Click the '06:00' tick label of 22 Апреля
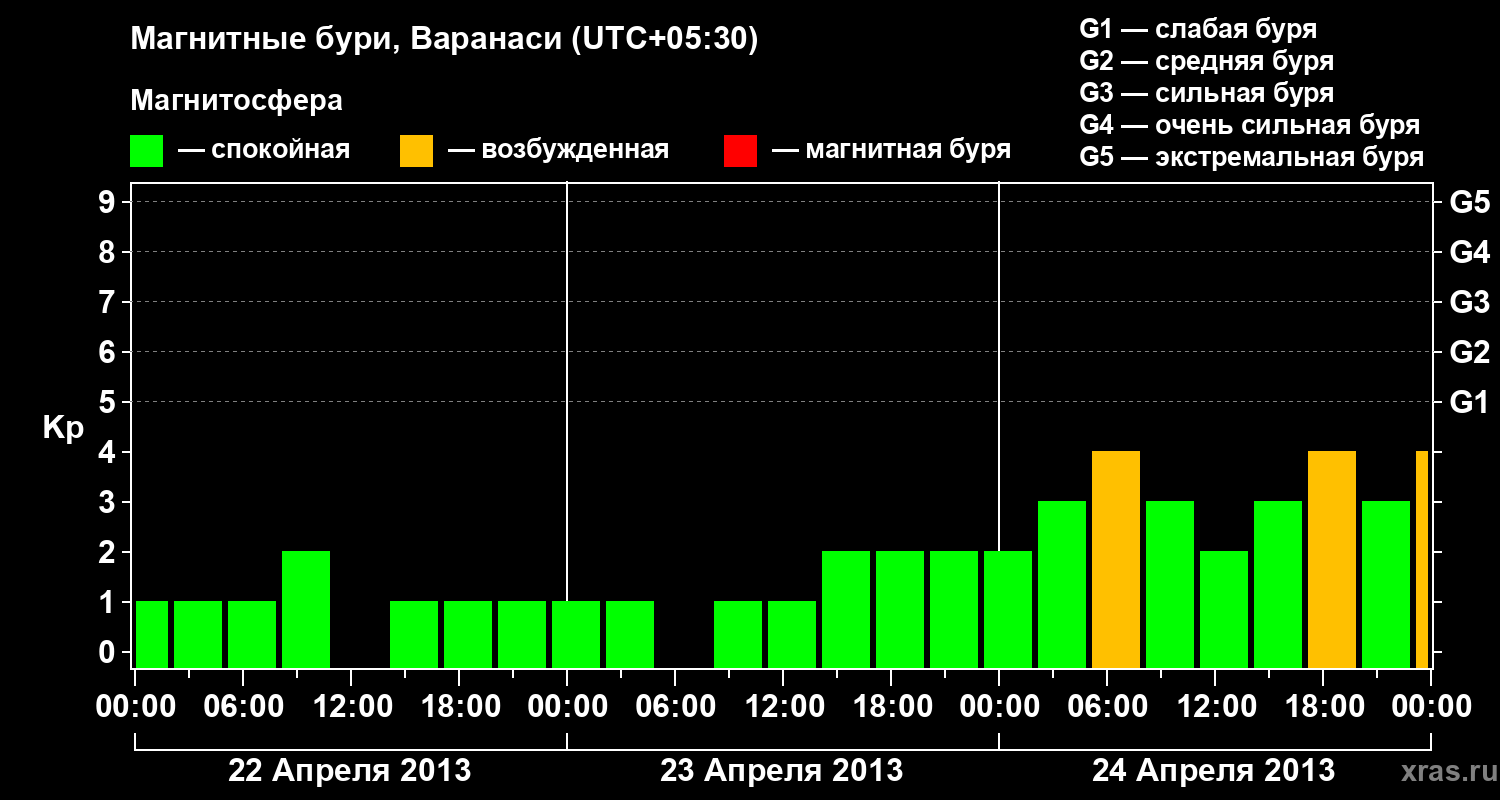 pyautogui.click(x=243, y=707)
